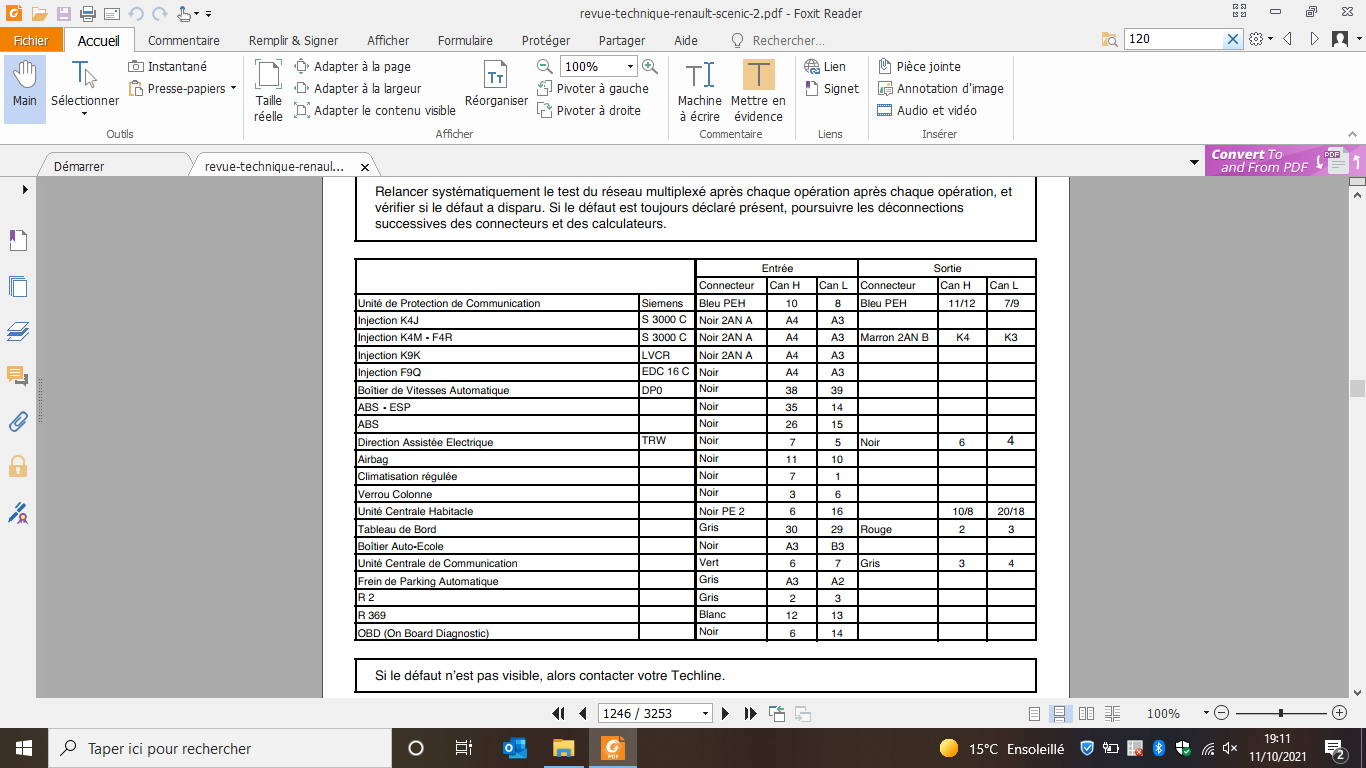The image size is (1366, 768).
Task: Go to the previous page
Action: (583, 714)
